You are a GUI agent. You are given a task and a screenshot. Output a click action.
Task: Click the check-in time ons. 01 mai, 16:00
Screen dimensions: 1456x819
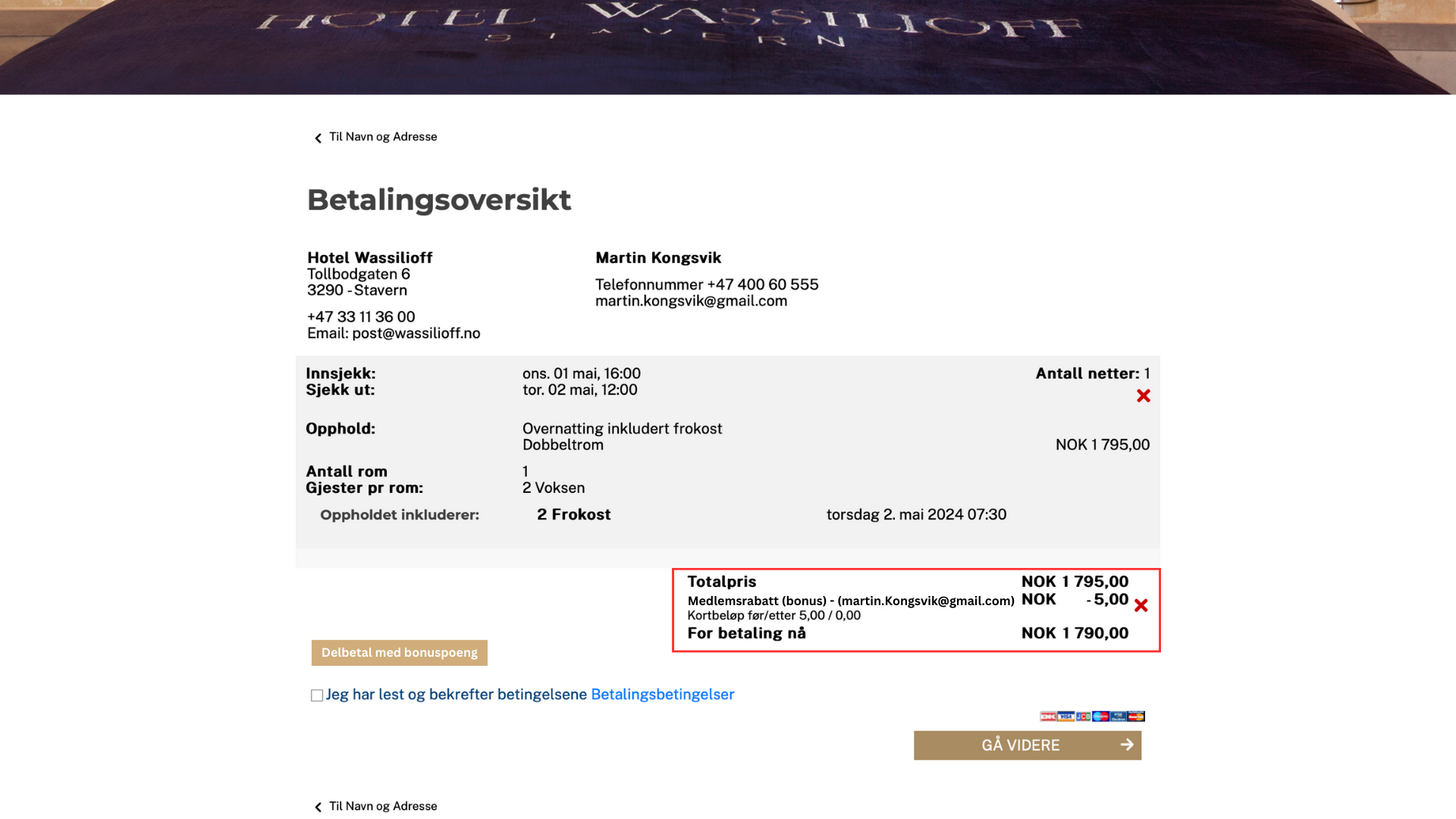(x=582, y=374)
